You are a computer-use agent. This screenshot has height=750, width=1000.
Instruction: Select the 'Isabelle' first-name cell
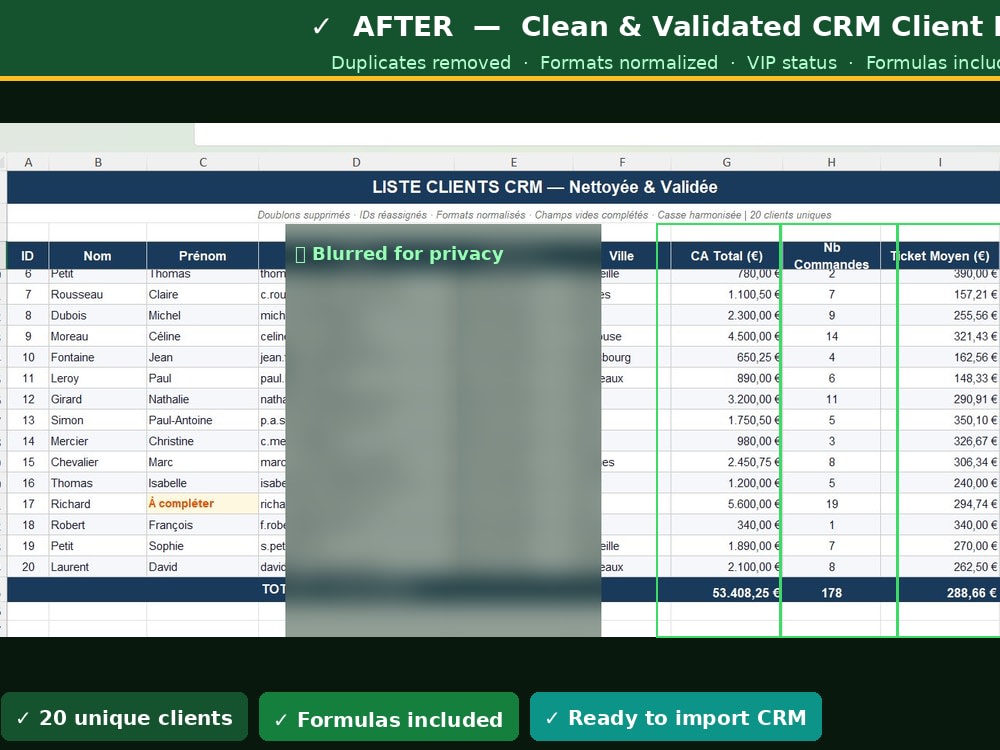point(203,483)
